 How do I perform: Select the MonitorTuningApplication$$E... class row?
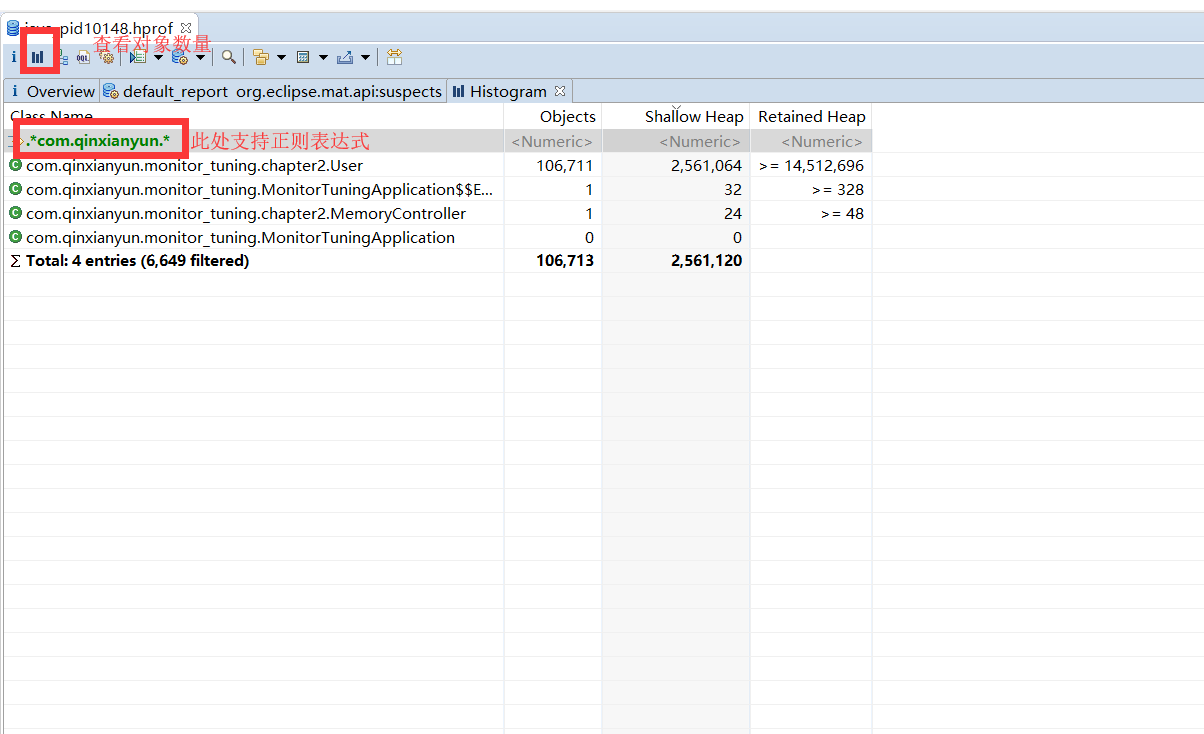coord(438,189)
